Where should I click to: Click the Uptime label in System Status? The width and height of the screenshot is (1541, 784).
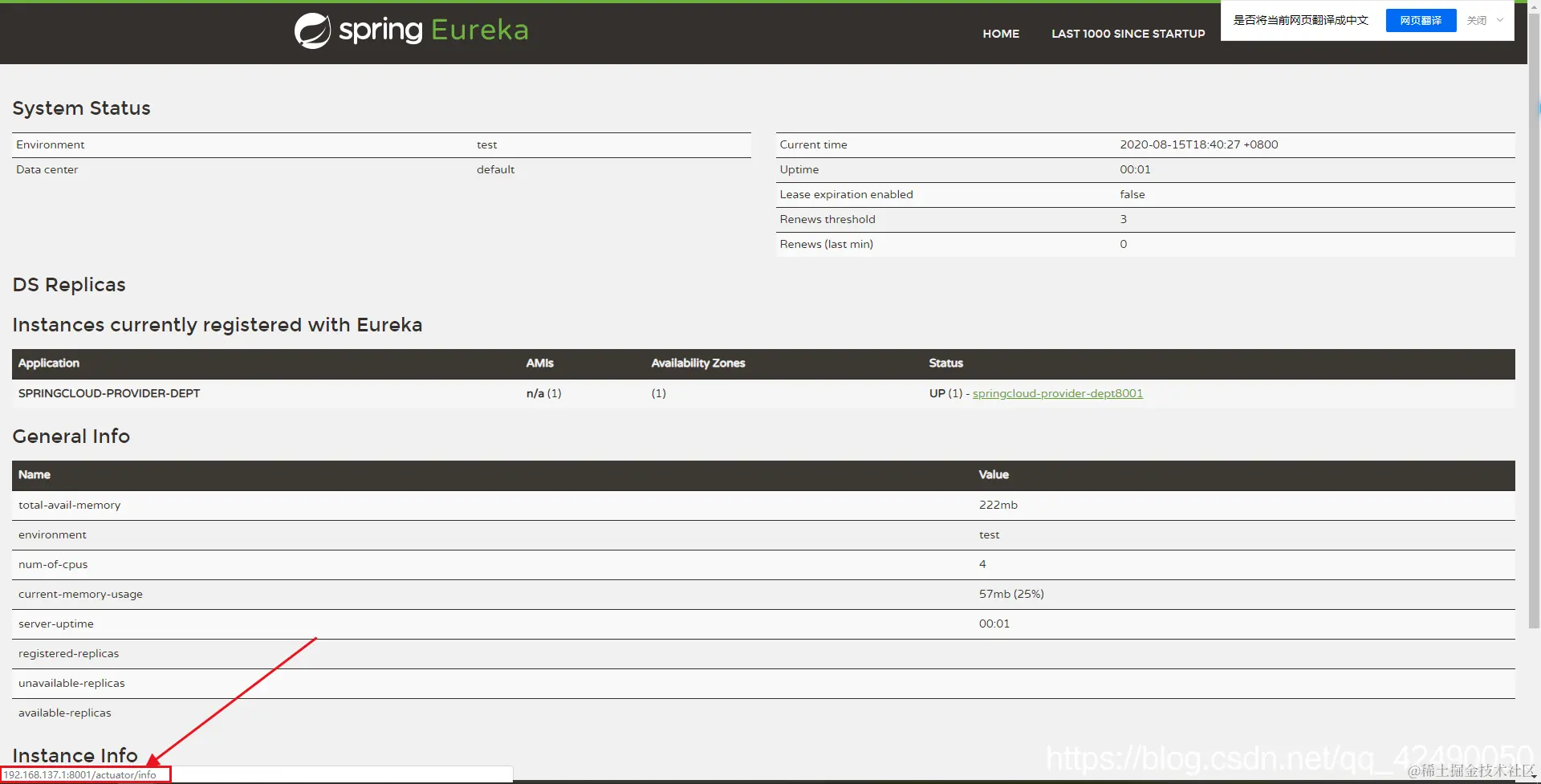pos(799,169)
